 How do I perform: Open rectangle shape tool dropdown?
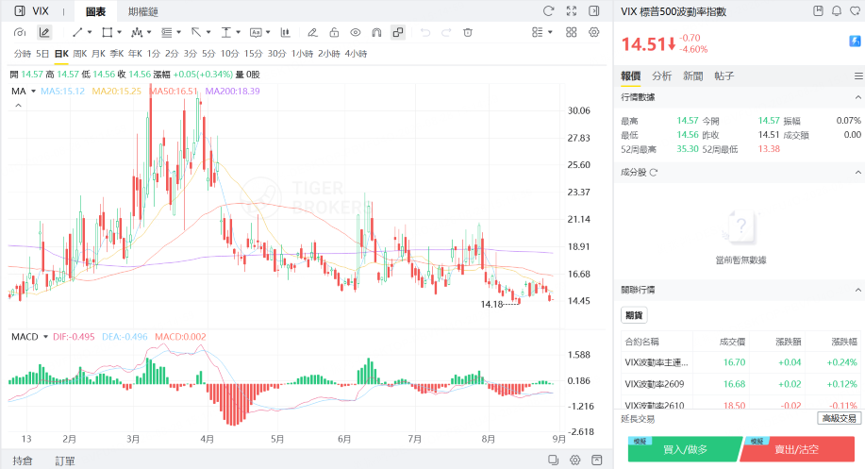click(119, 33)
